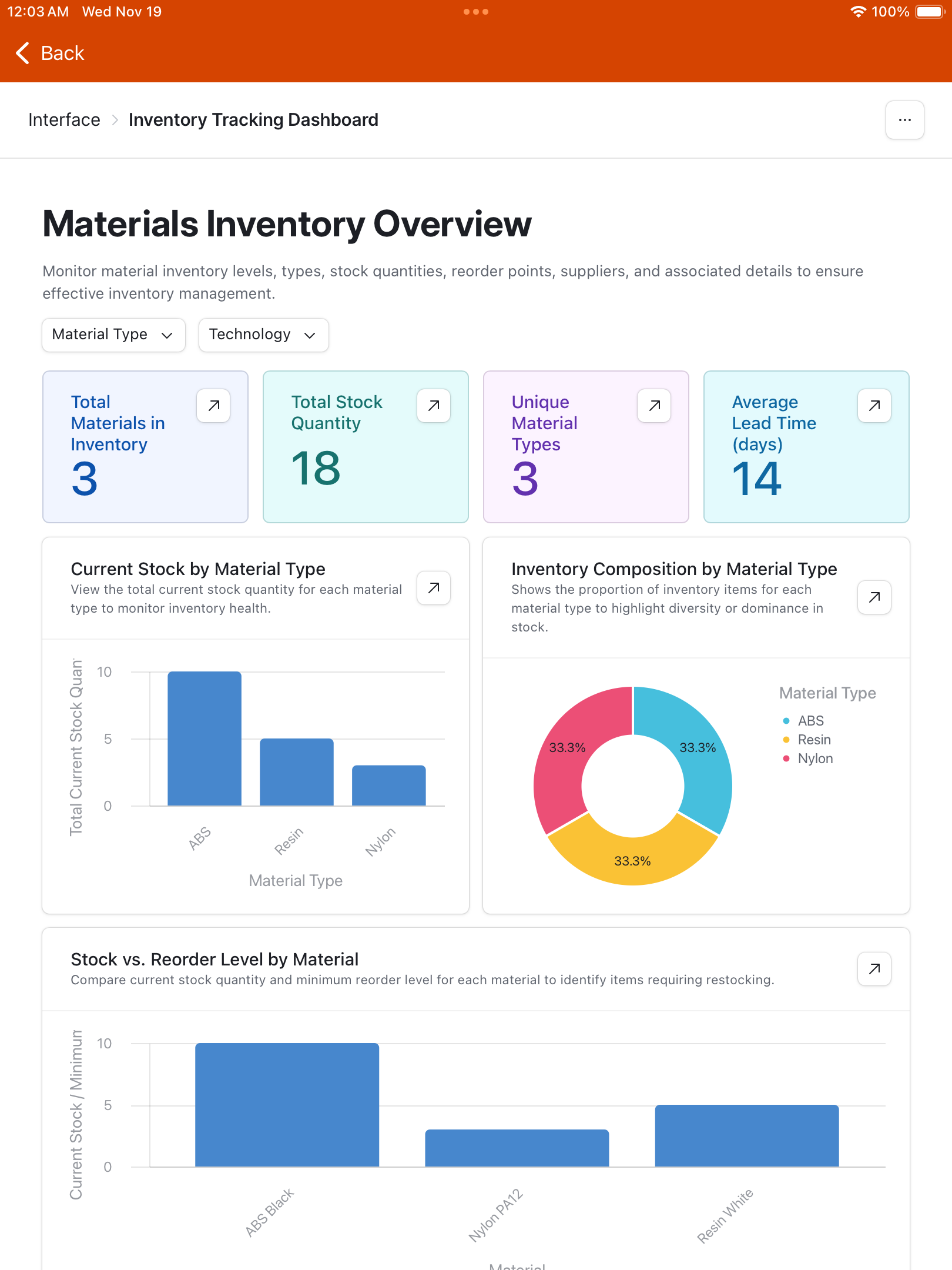The image size is (952, 1270).
Task: Open the Technology filter dropdown
Action: point(263,335)
